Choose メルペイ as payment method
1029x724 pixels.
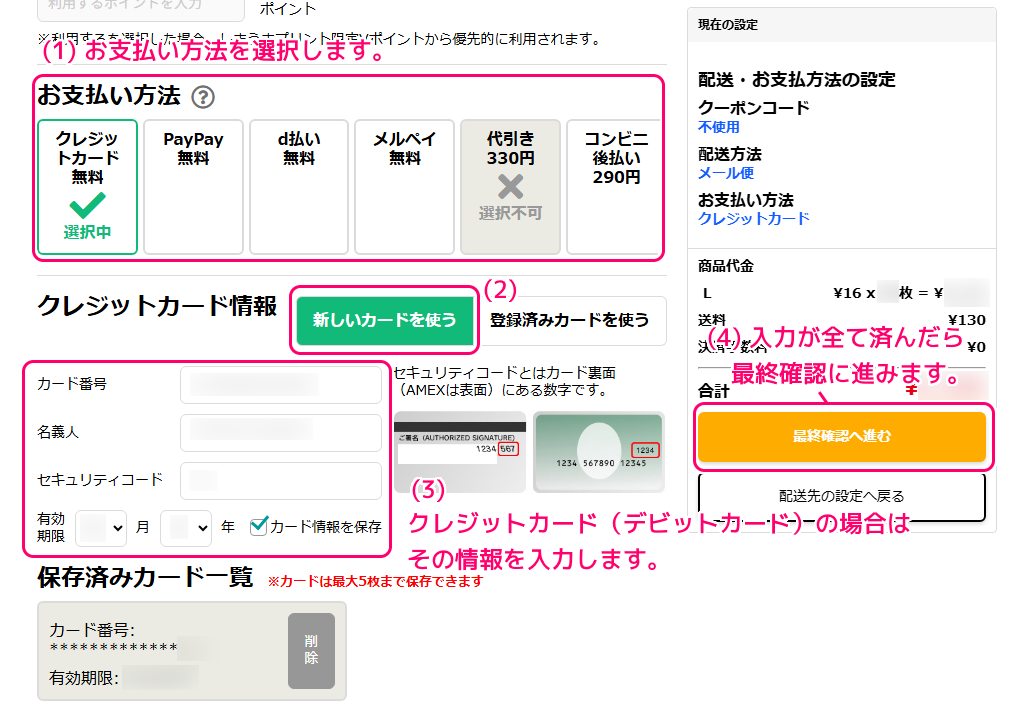pos(404,187)
